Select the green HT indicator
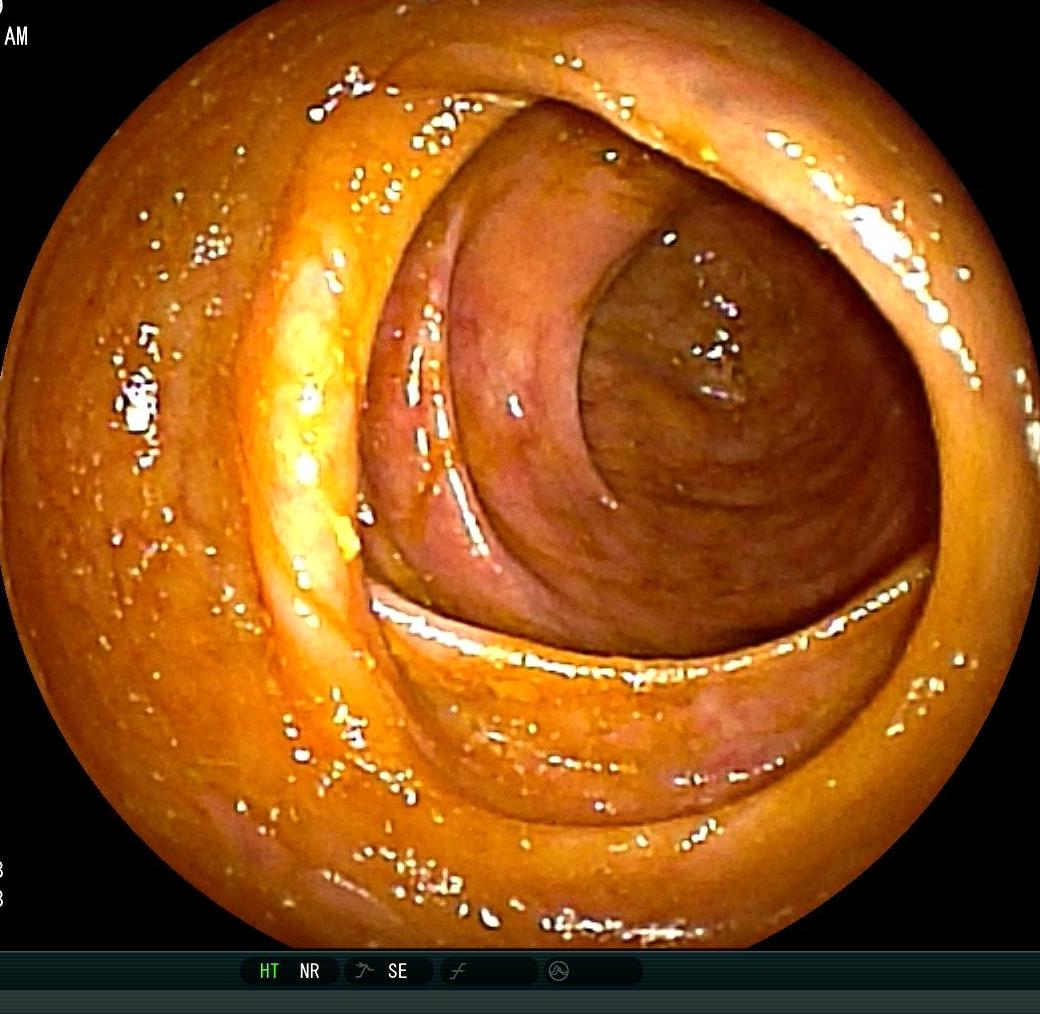The width and height of the screenshot is (1040, 1014). click(269, 972)
